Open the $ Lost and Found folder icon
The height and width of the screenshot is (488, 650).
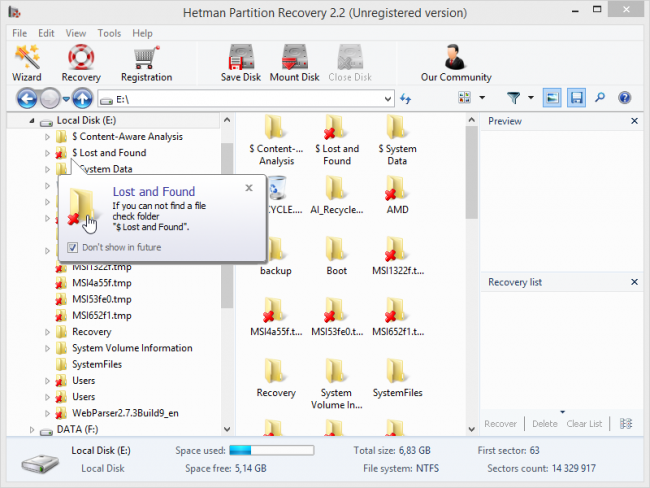click(x=335, y=127)
